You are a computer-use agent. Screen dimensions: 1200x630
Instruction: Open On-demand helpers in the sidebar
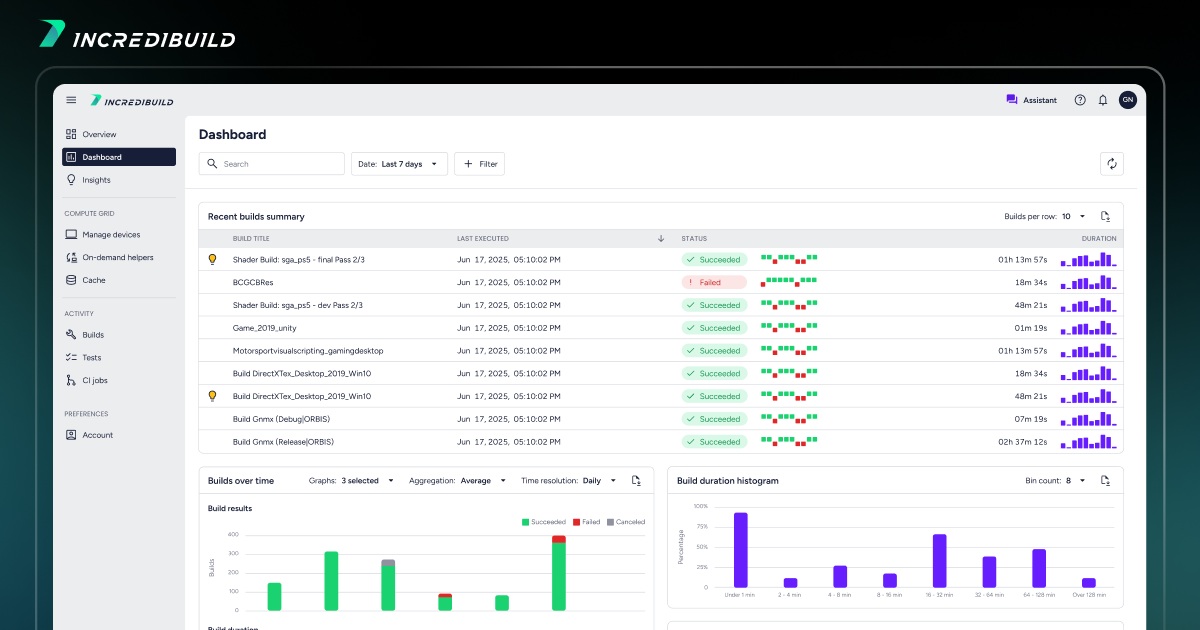point(119,257)
